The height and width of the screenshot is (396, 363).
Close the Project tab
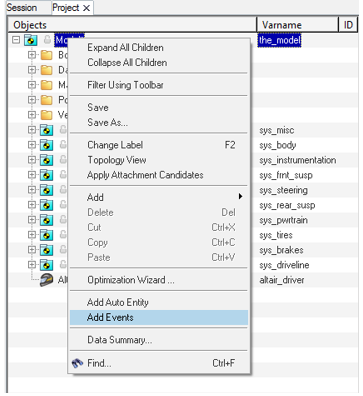(86, 8)
